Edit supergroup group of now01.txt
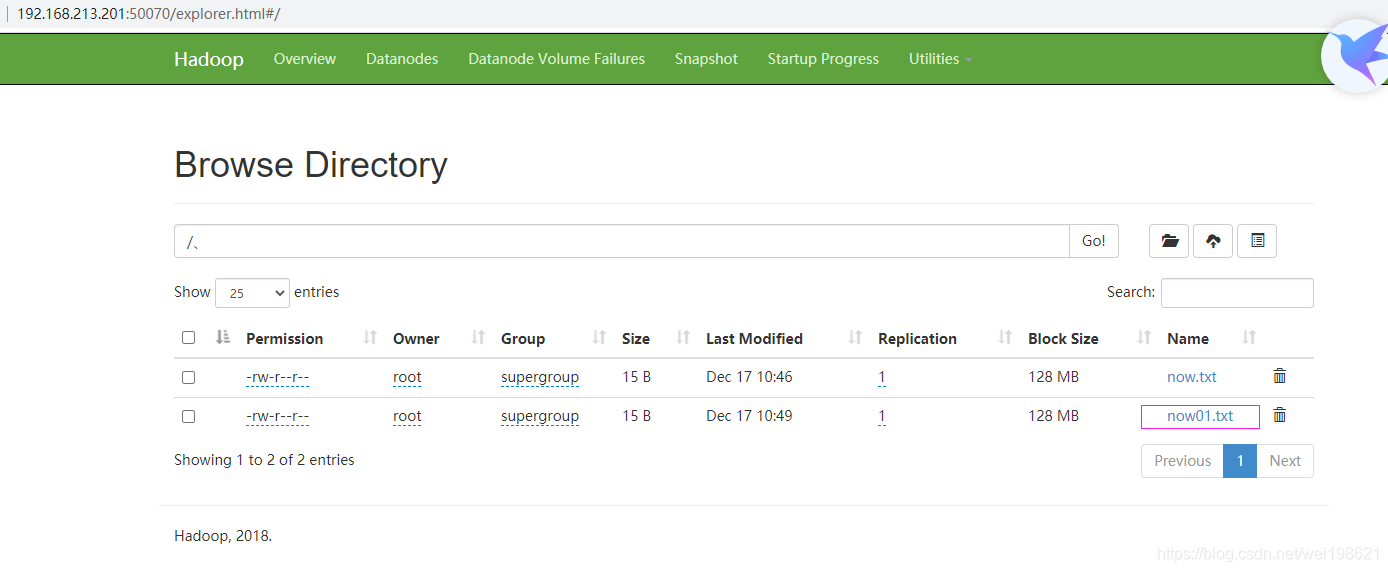The width and height of the screenshot is (1388, 572). pyautogui.click(x=540, y=416)
